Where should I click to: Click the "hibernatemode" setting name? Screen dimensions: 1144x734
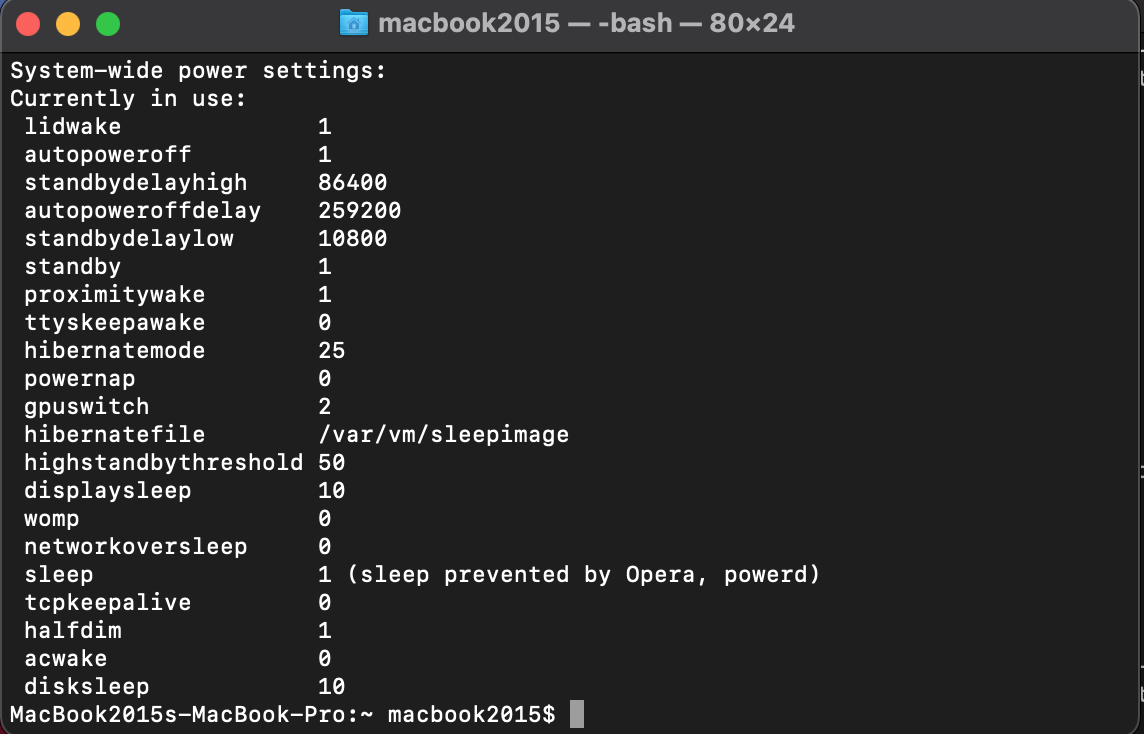pyautogui.click(x=115, y=351)
